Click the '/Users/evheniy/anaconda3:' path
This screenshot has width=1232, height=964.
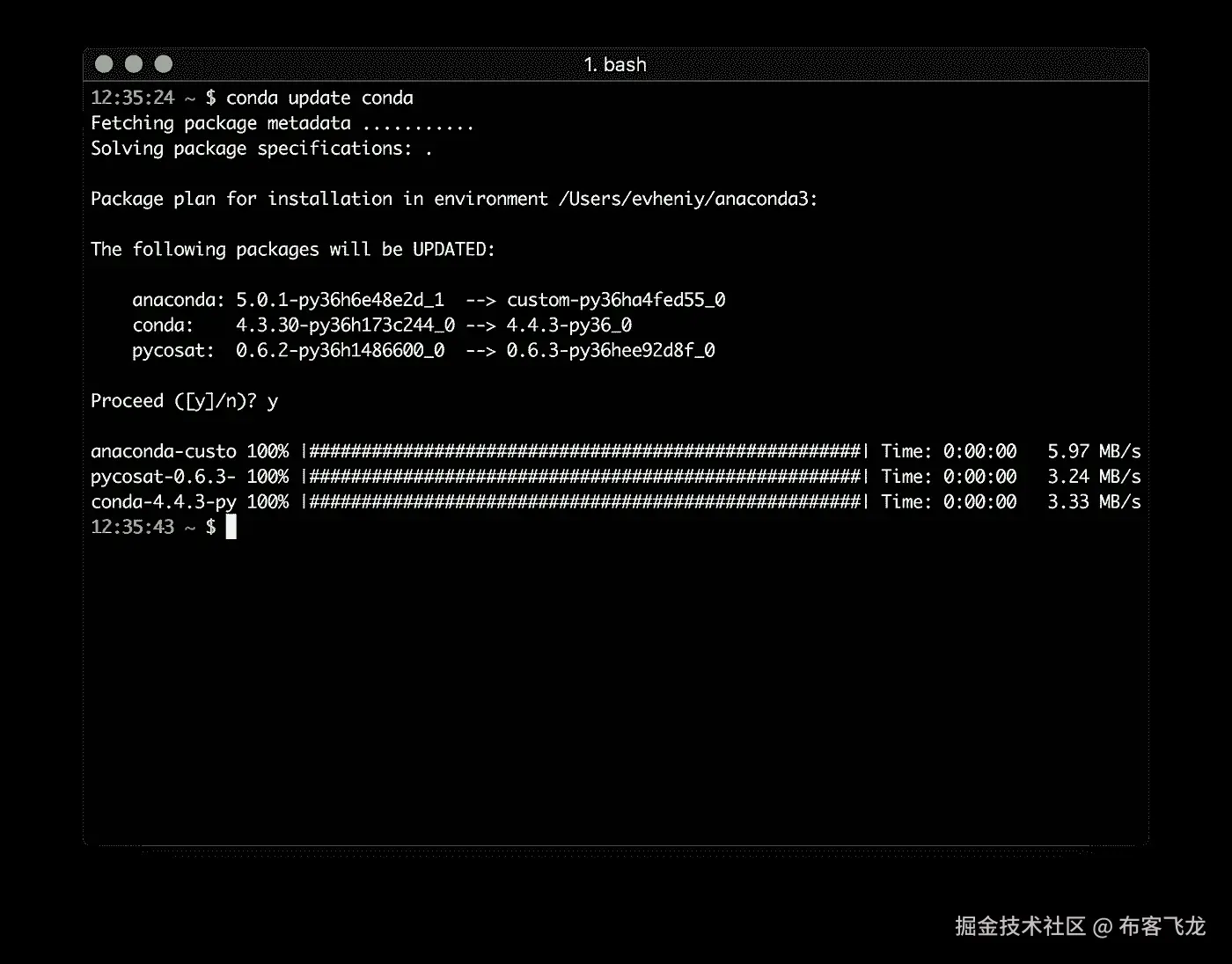click(688, 200)
